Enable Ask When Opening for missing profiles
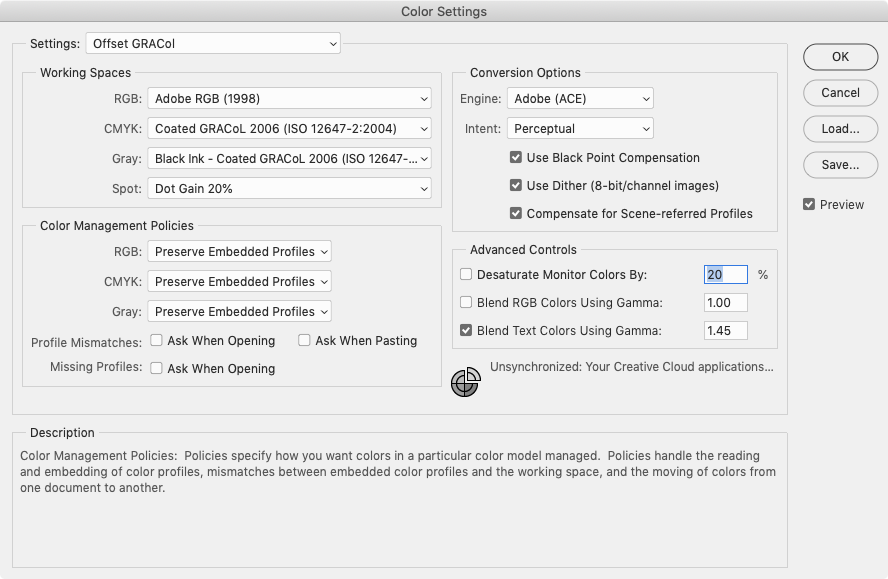This screenshot has height=579, width=888. tap(156, 368)
